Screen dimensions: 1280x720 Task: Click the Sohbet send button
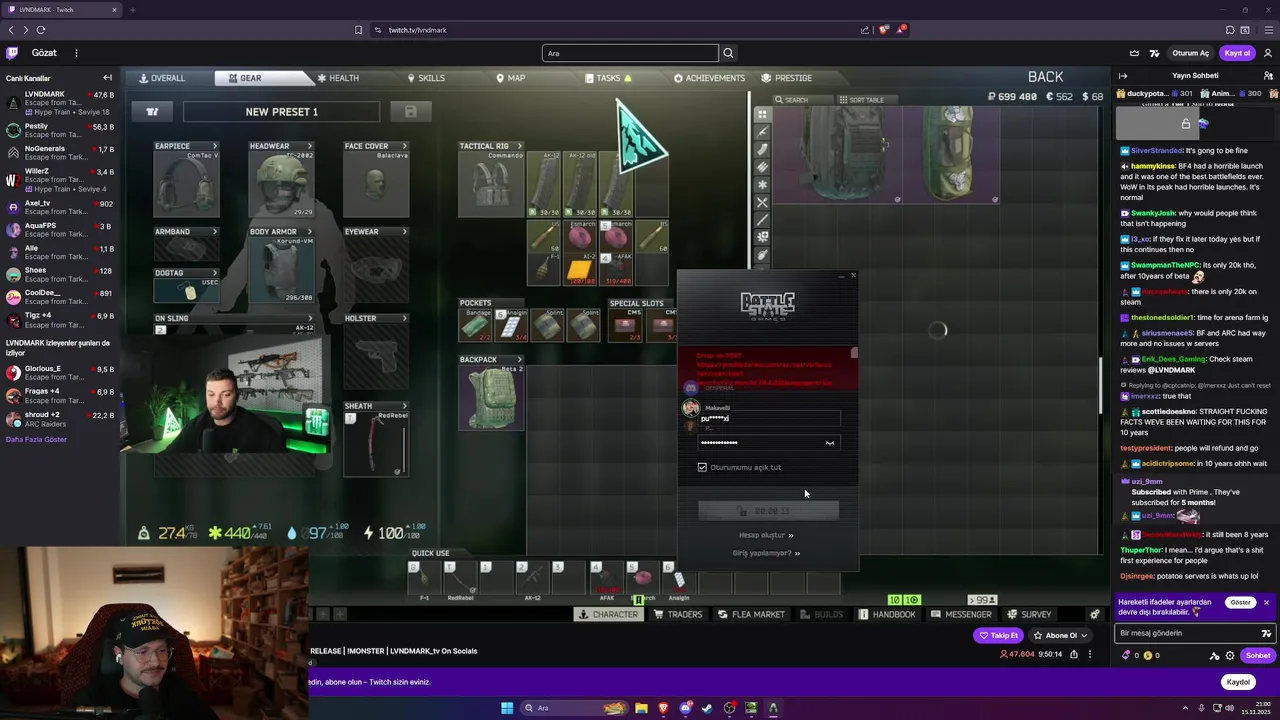pos(1258,656)
